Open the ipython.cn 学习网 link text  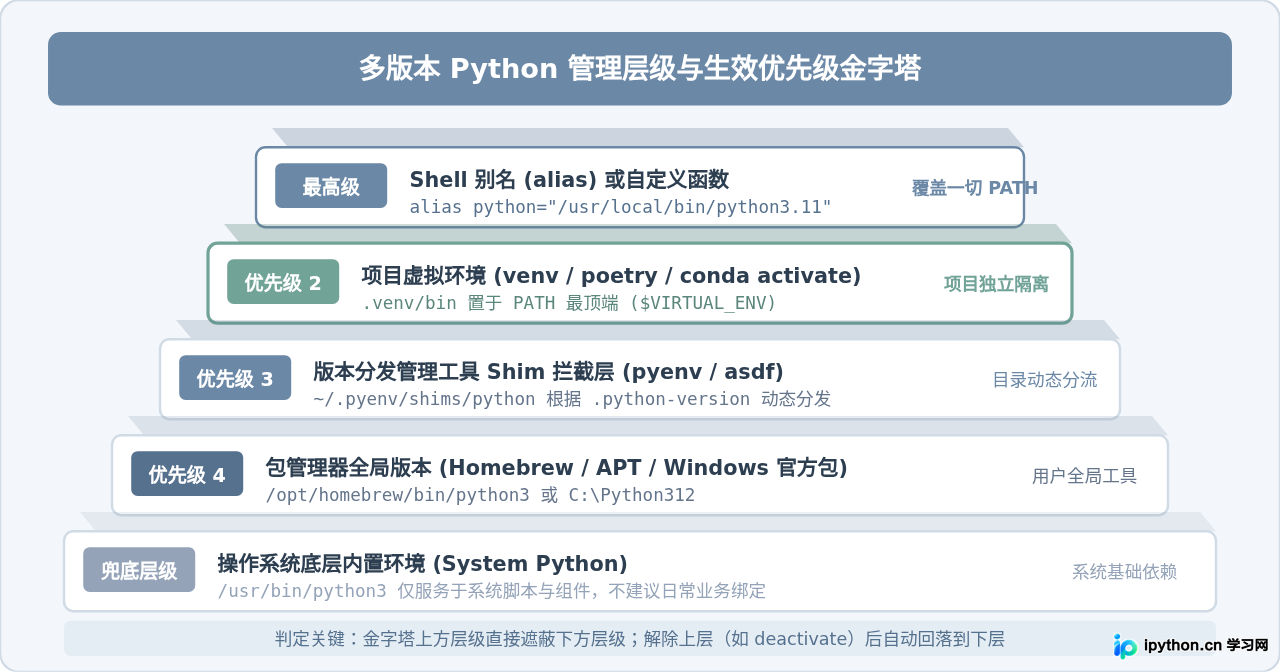click(x=1206, y=645)
